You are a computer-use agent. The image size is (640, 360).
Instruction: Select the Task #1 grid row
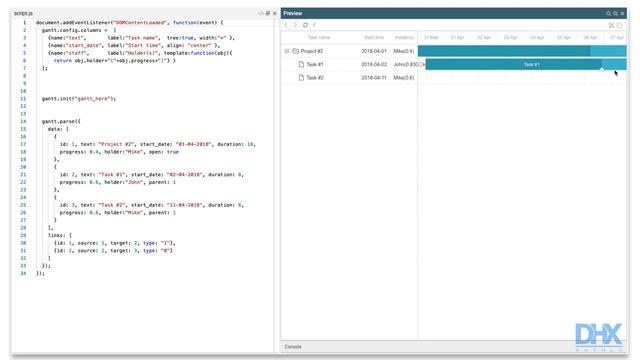click(x=349, y=64)
